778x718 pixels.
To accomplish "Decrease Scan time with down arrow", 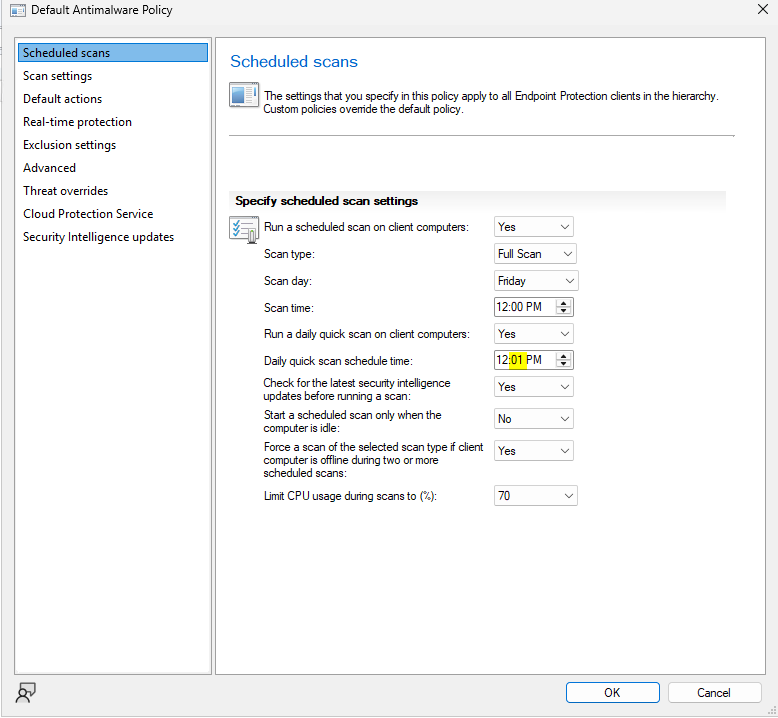I will (x=563, y=311).
